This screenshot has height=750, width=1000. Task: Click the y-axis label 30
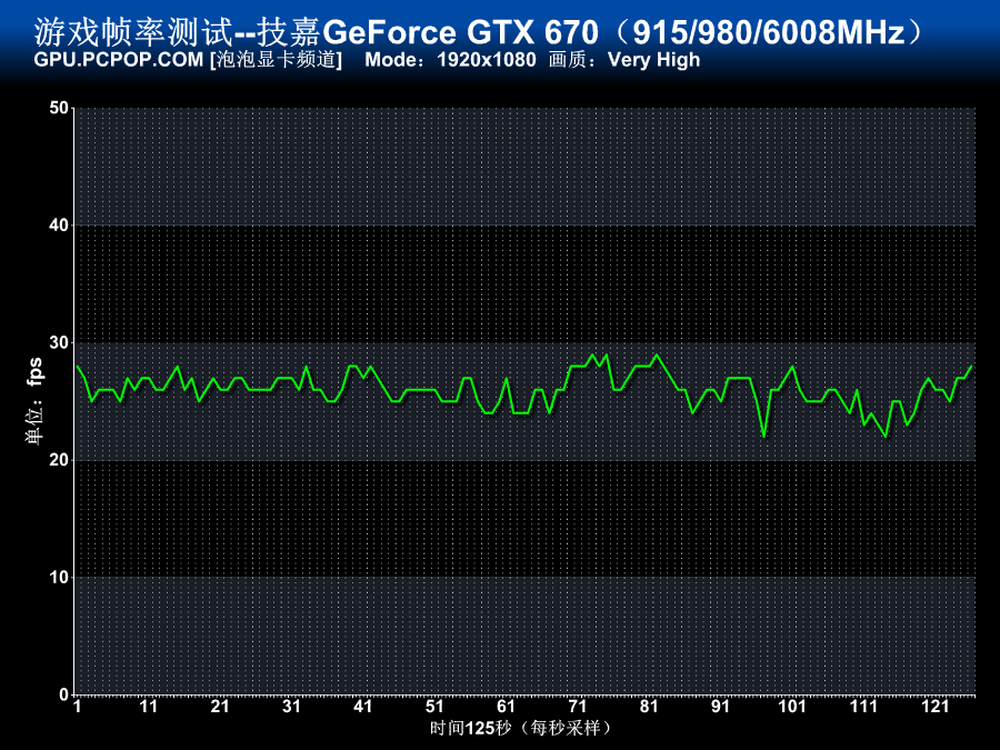click(59, 342)
